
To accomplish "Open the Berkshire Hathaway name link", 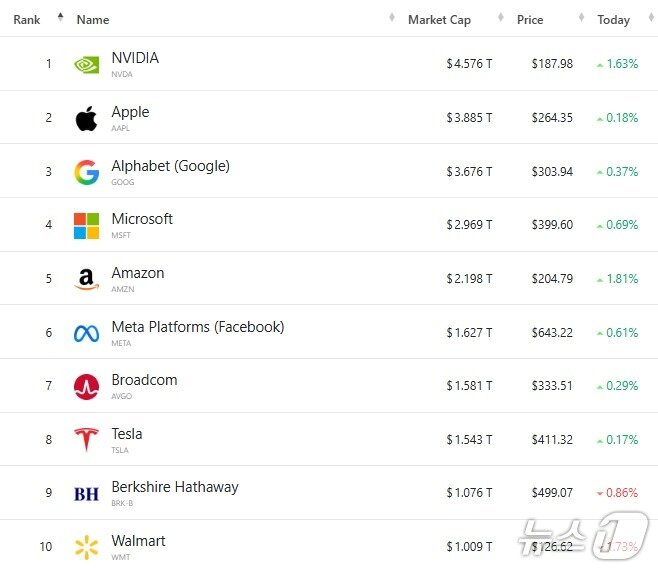I will (175, 487).
